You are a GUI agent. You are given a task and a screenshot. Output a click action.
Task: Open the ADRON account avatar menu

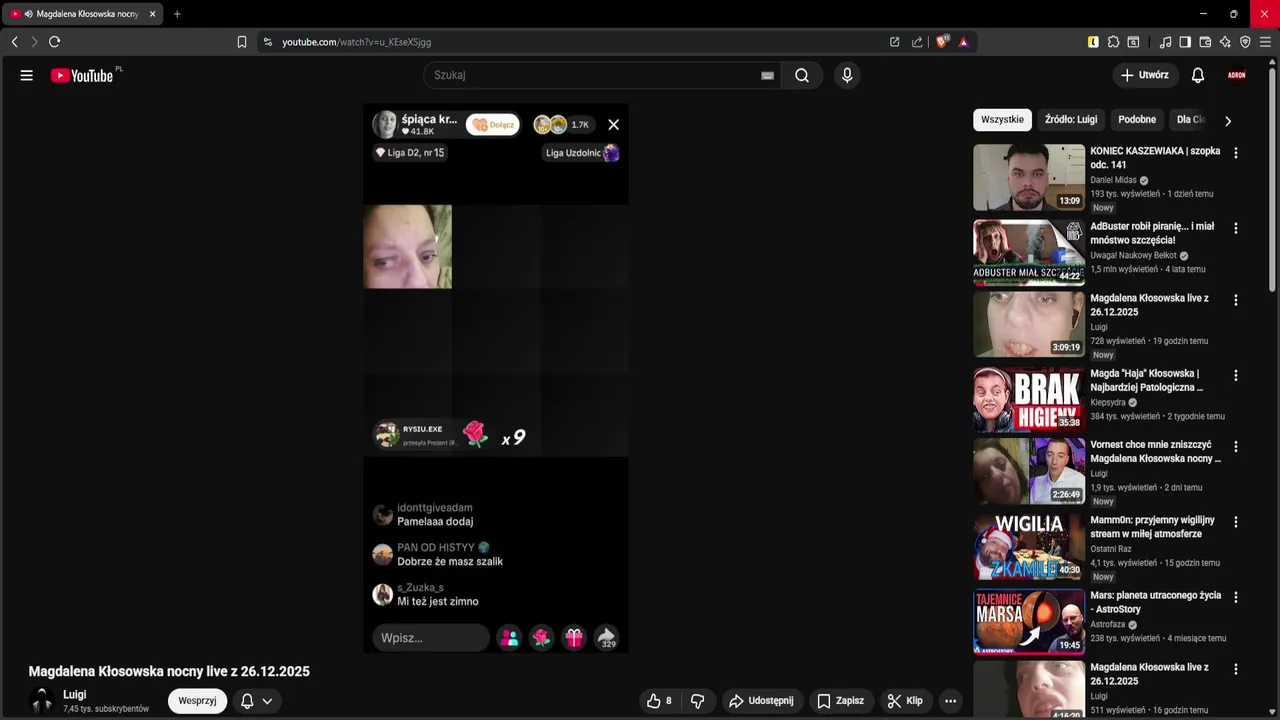[1237, 75]
